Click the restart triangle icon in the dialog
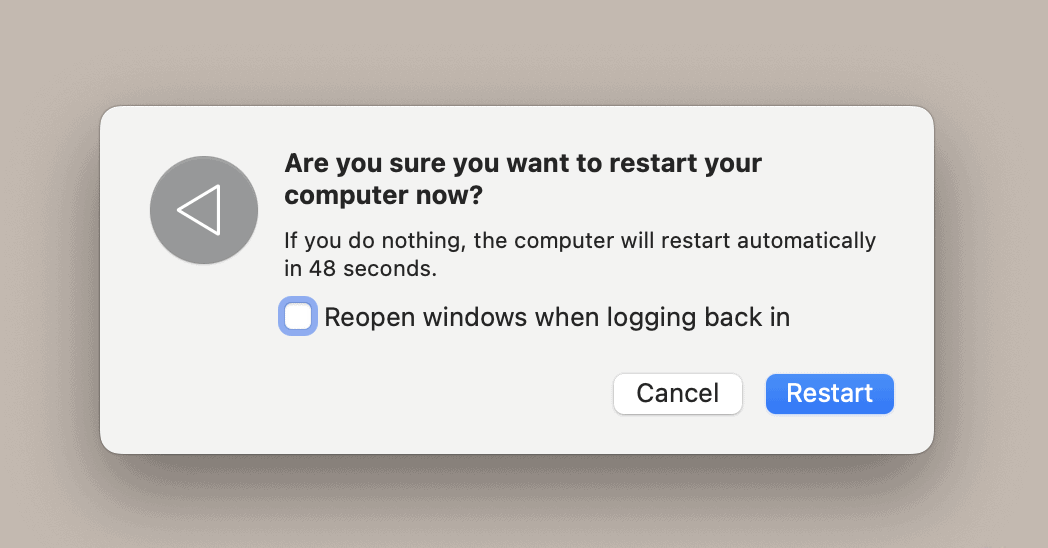 200,210
